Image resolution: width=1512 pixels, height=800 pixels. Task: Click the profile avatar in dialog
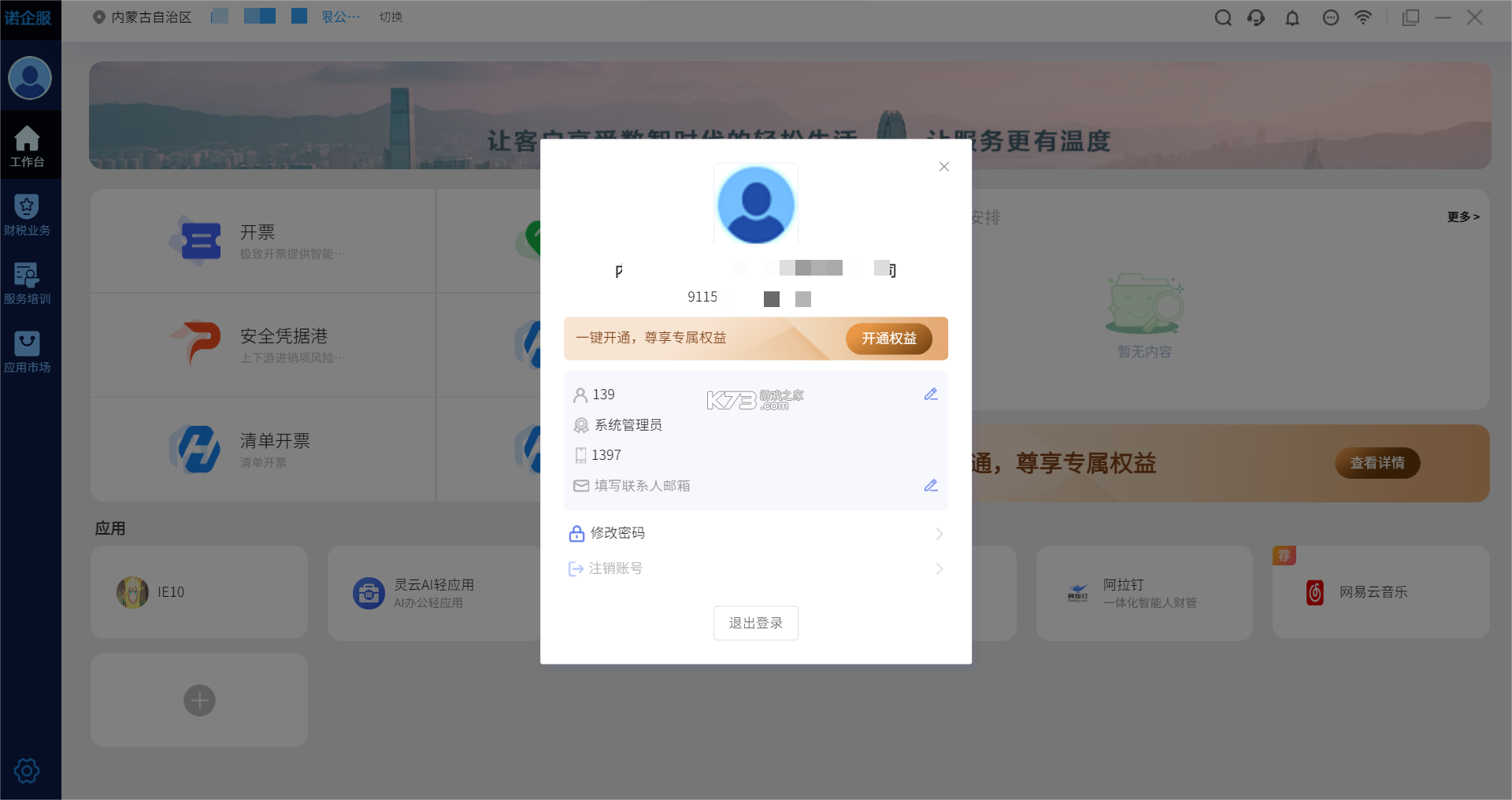coord(756,204)
